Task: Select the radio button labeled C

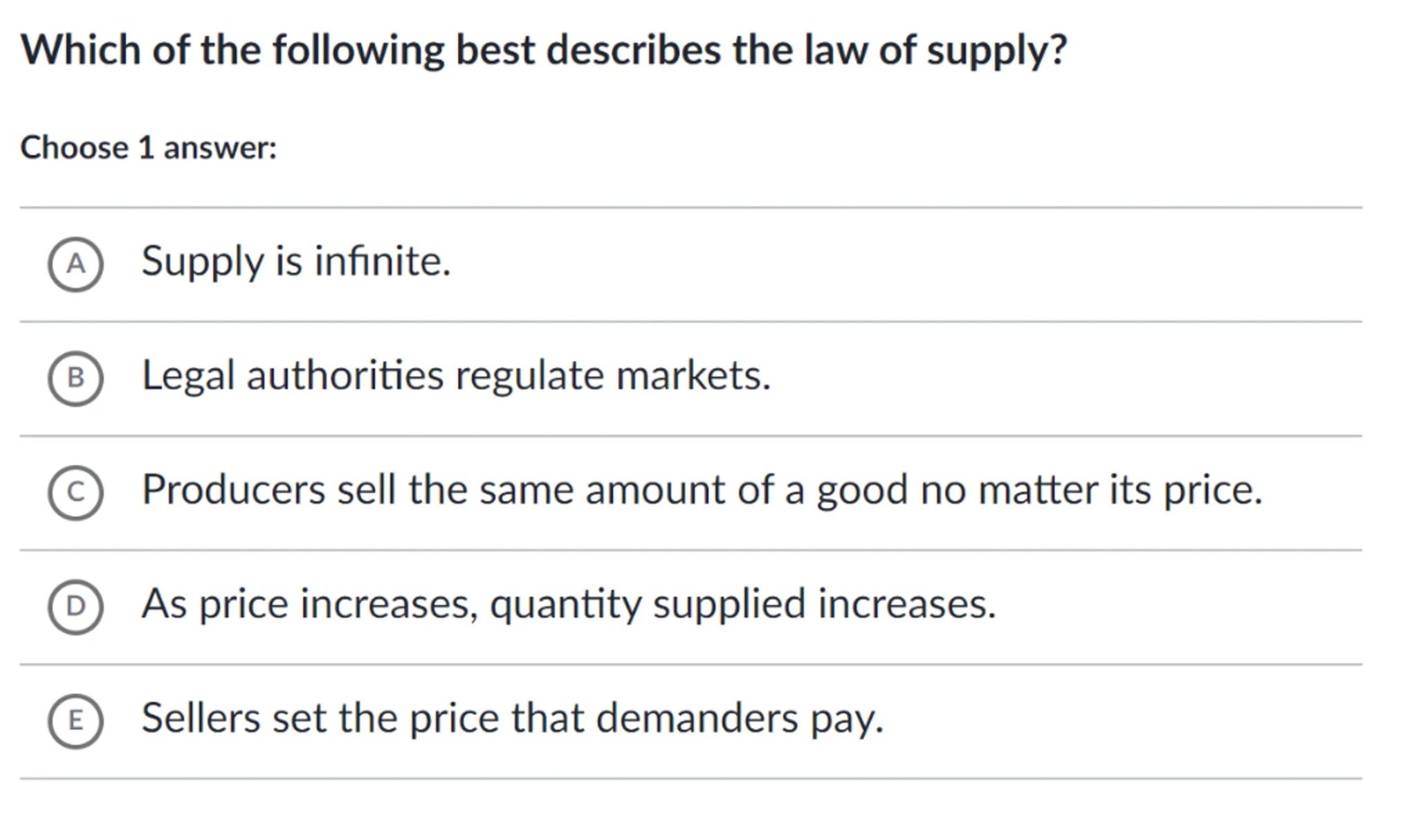Action: point(75,492)
